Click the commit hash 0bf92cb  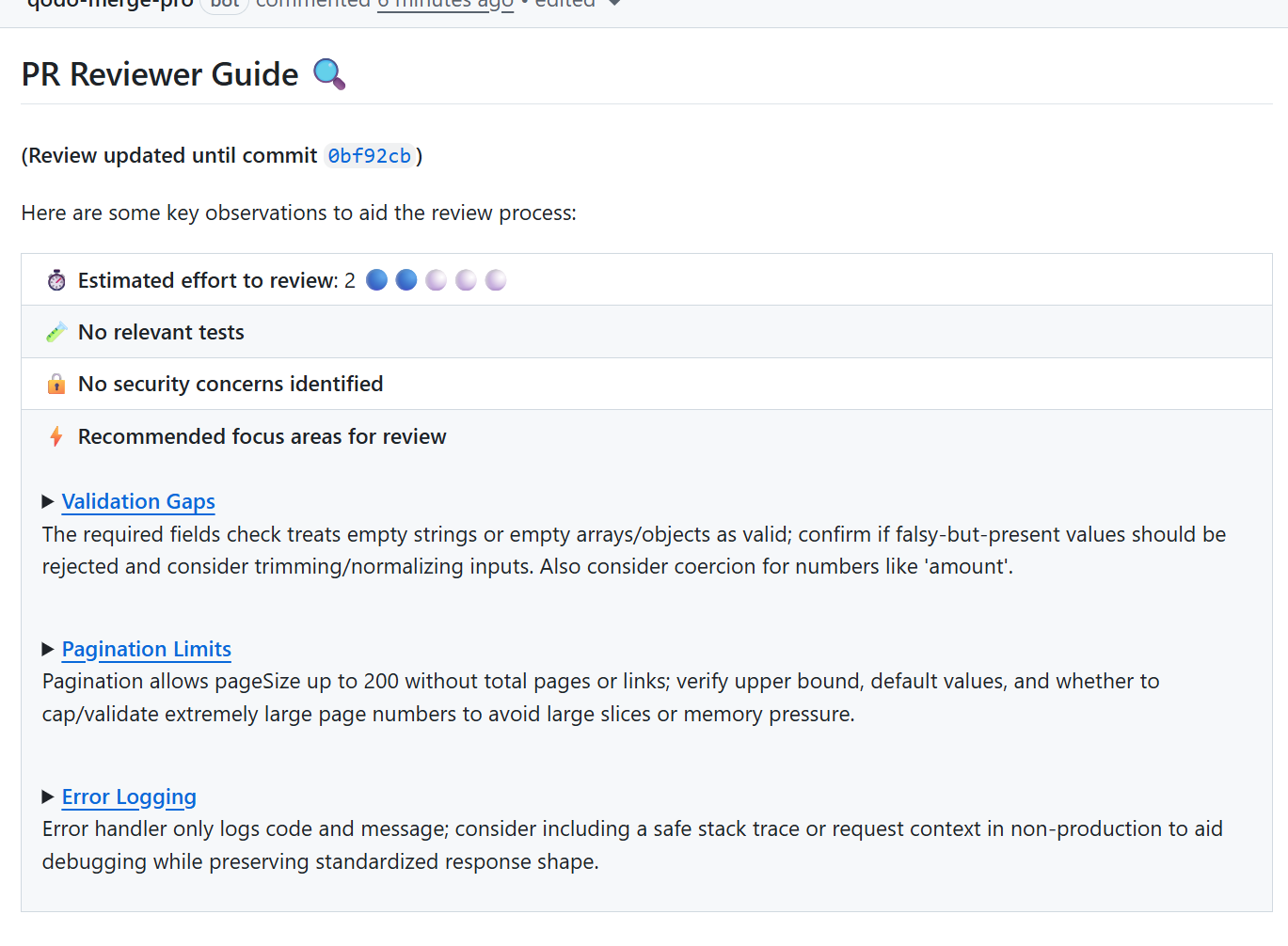pos(369,155)
